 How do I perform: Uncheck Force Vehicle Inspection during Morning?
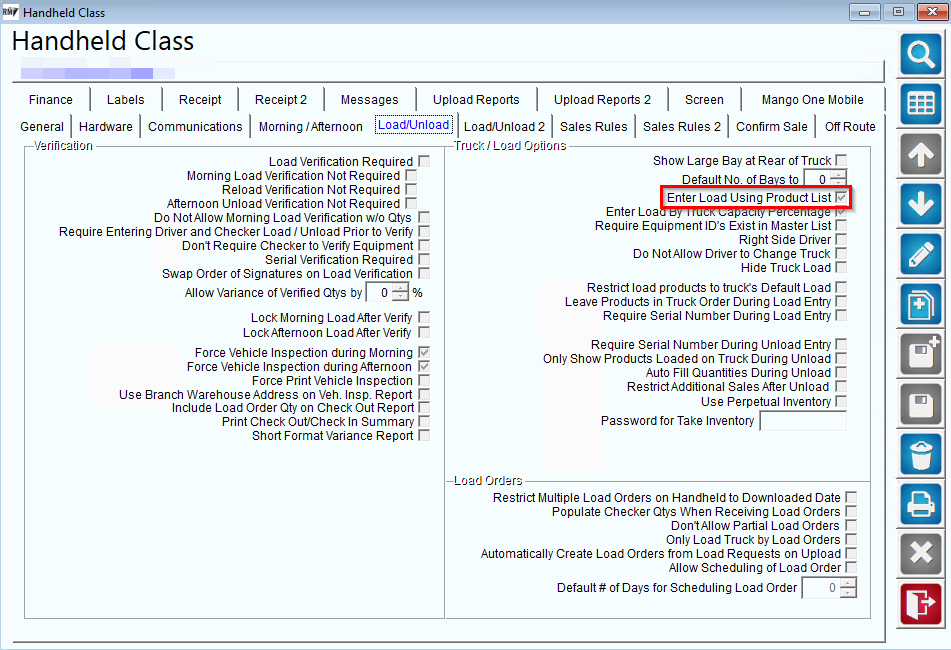pyautogui.click(x=424, y=352)
